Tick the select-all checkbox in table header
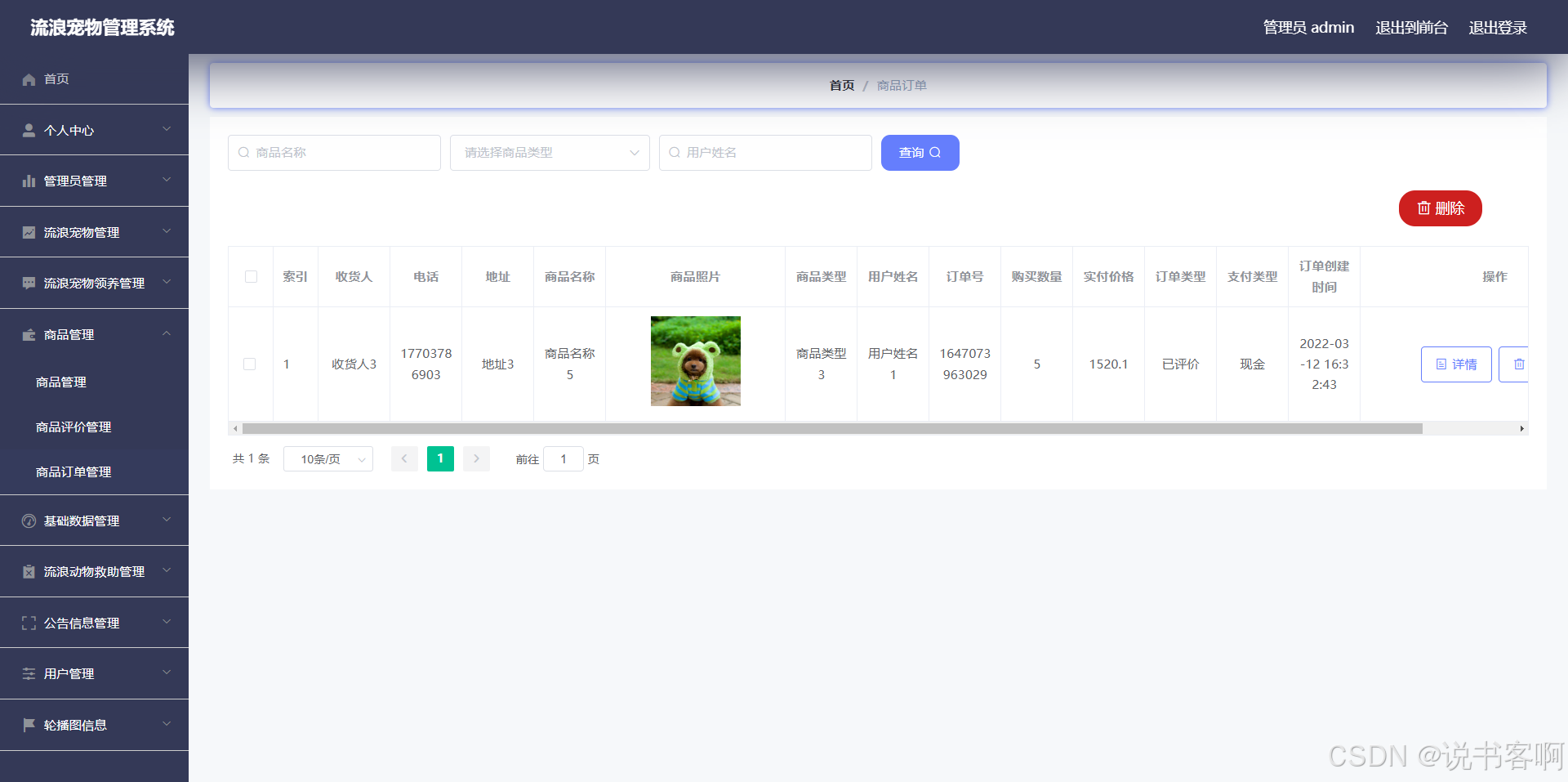This screenshot has width=1568, height=782. pyautogui.click(x=251, y=276)
